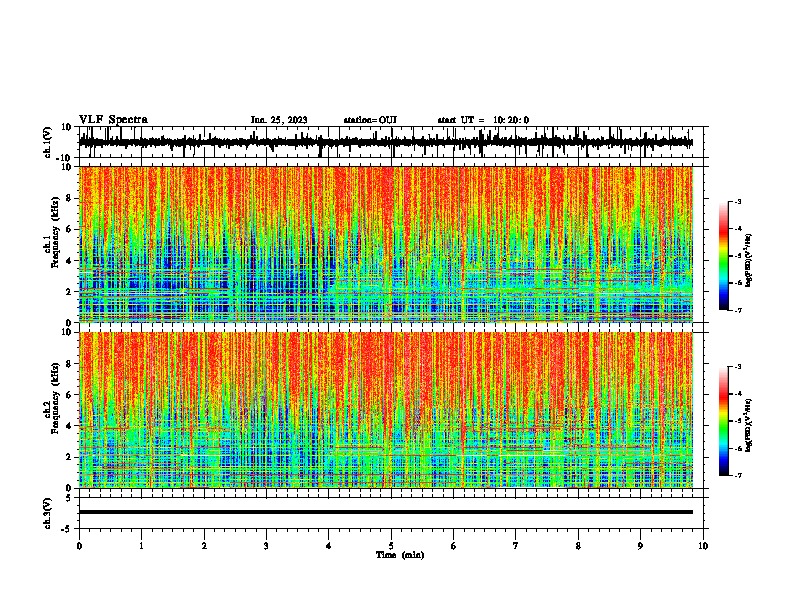Viewport: 792px width, 612px height.
Task: Click the ch.2 color scale bar
Action: click(x=724, y=421)
